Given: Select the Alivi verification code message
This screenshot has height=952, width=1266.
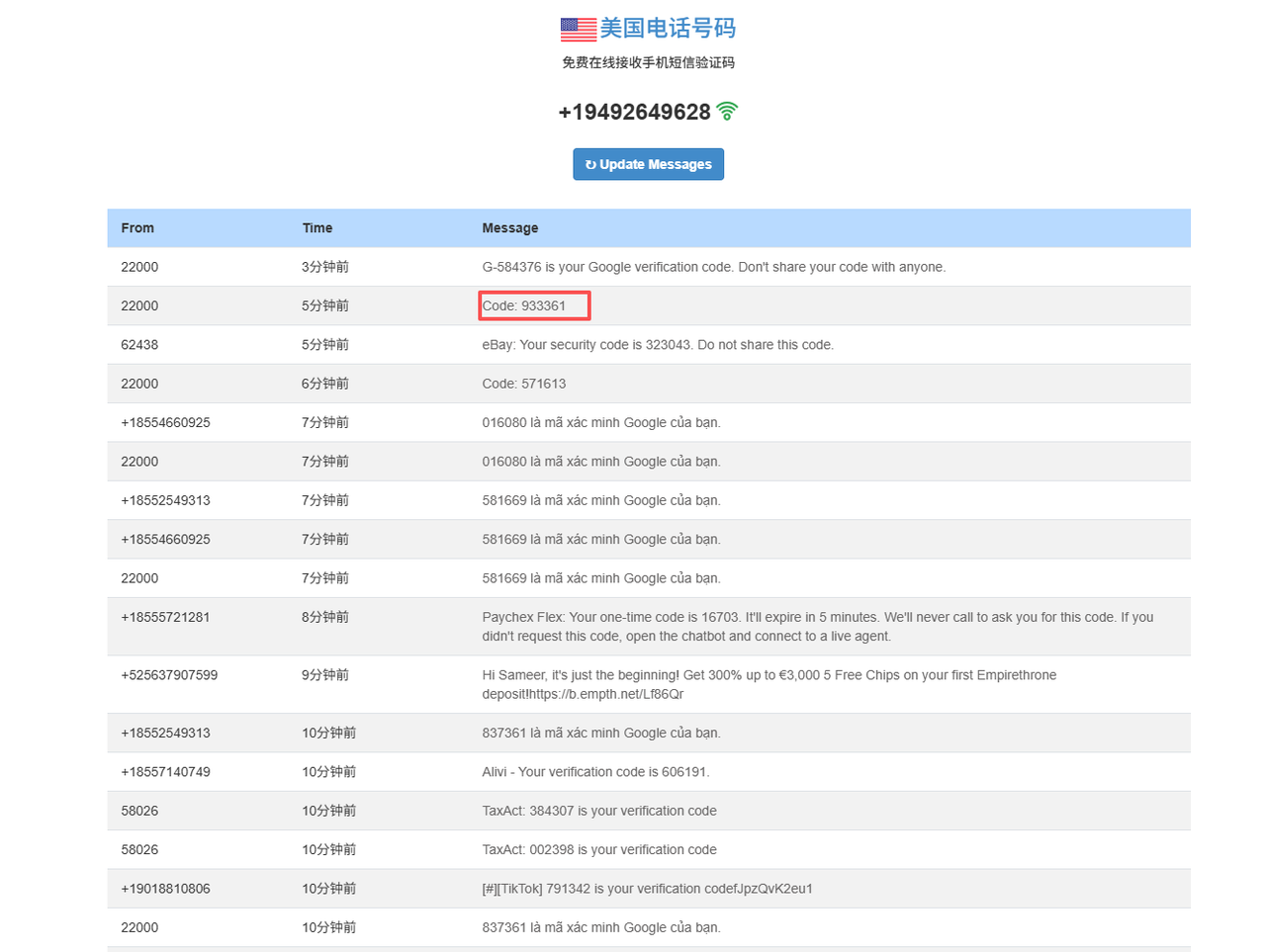Looking at the screenshot, I should pyautogui.click(x=595, y=772).
